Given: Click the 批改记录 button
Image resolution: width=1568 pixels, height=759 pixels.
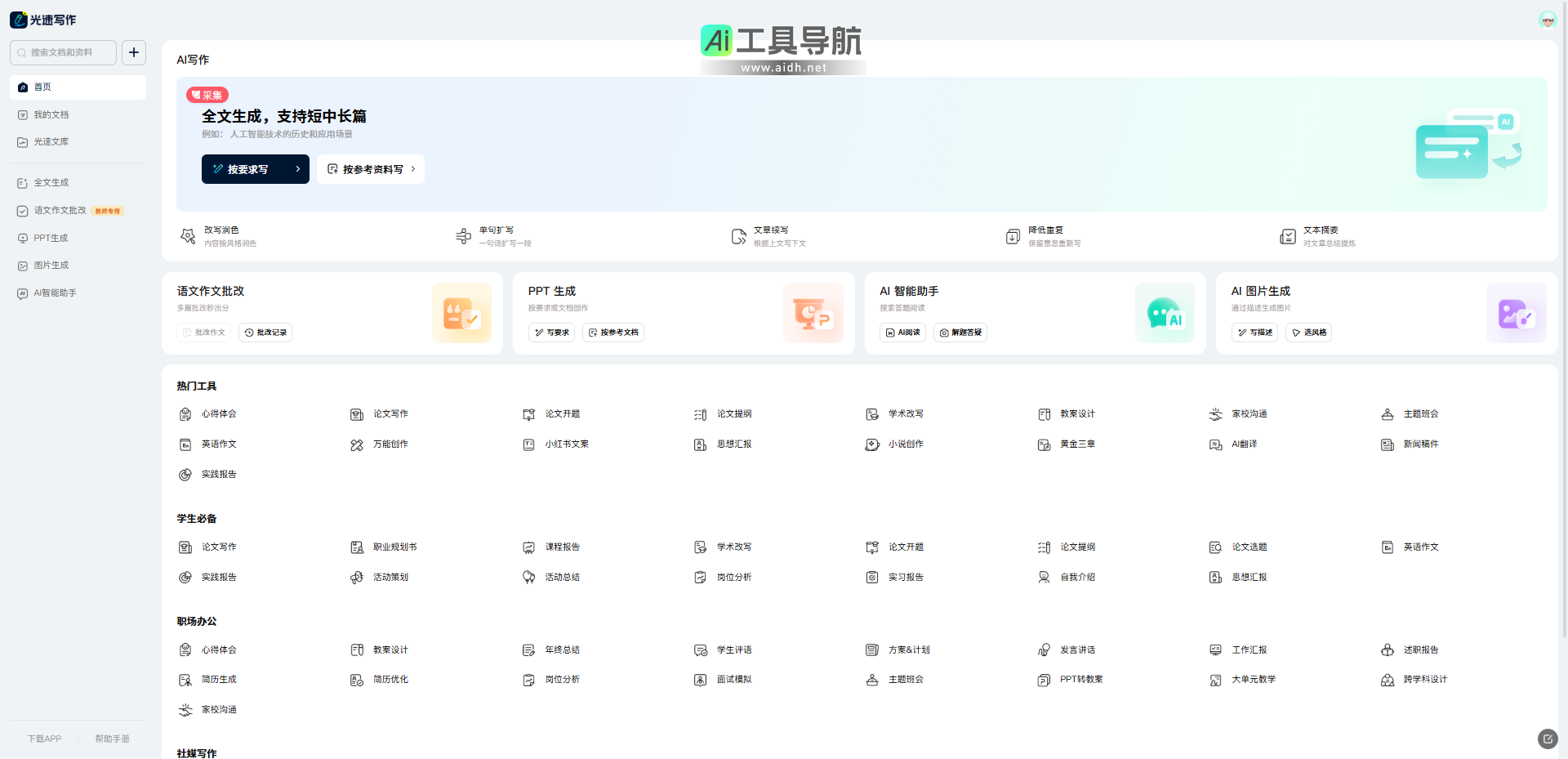Looking at the screenshot, I should tap(265, 333).
